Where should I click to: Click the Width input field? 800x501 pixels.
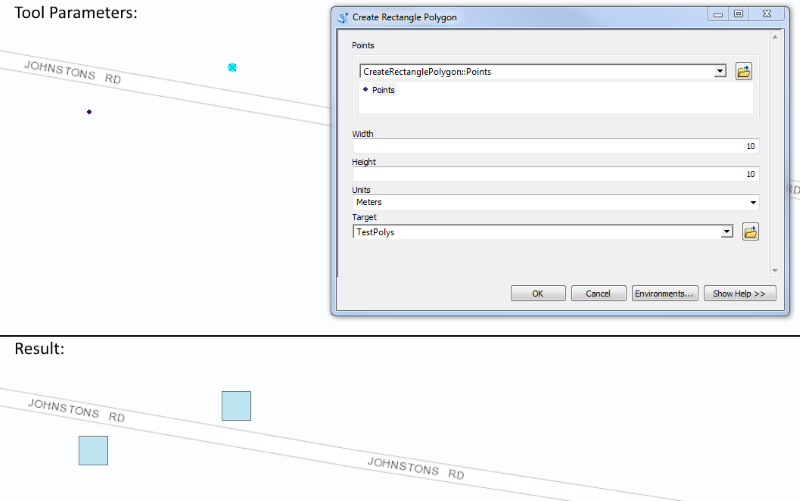[x=555, y=146]
